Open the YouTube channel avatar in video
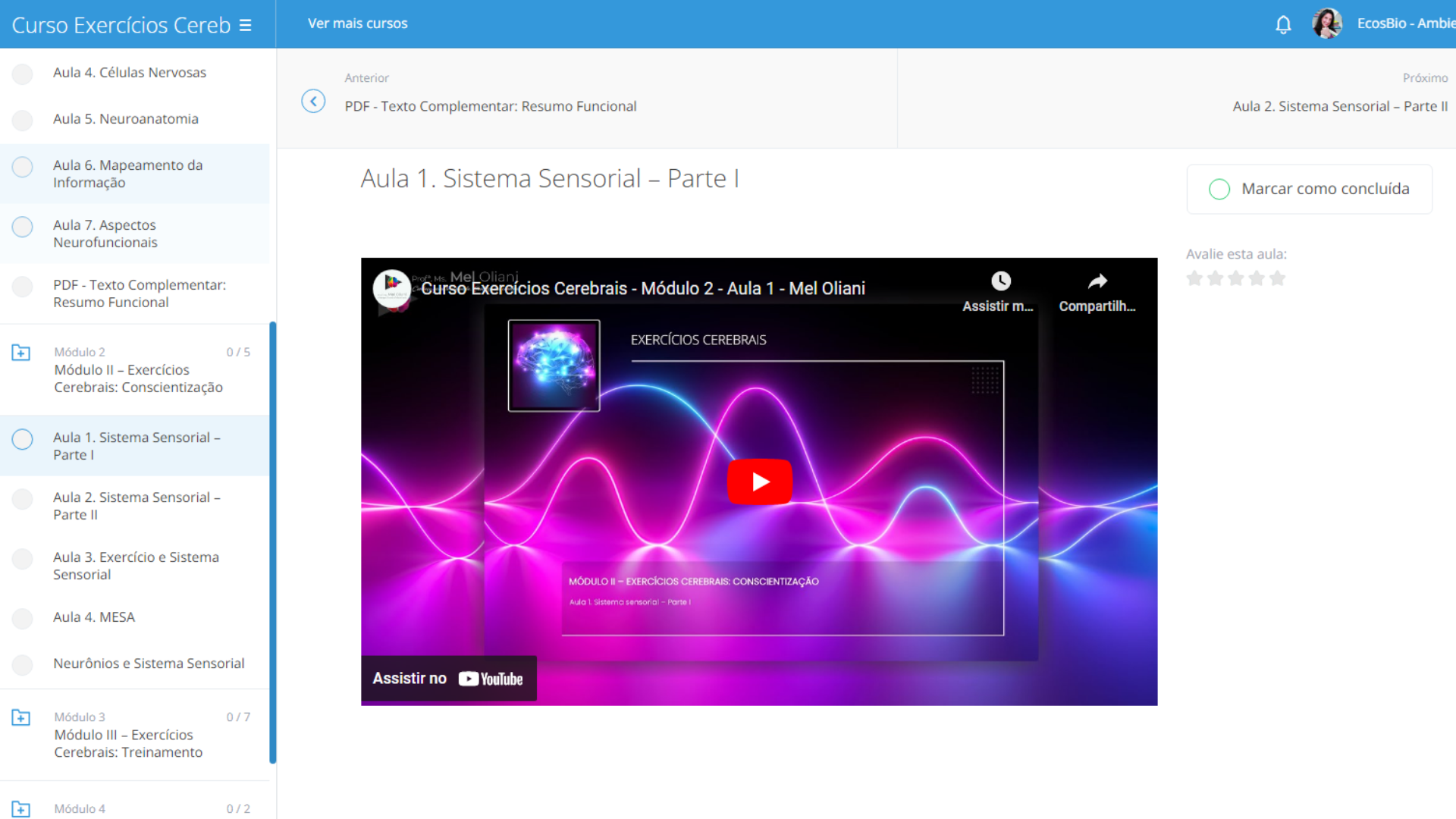 (x=392, y=289)
